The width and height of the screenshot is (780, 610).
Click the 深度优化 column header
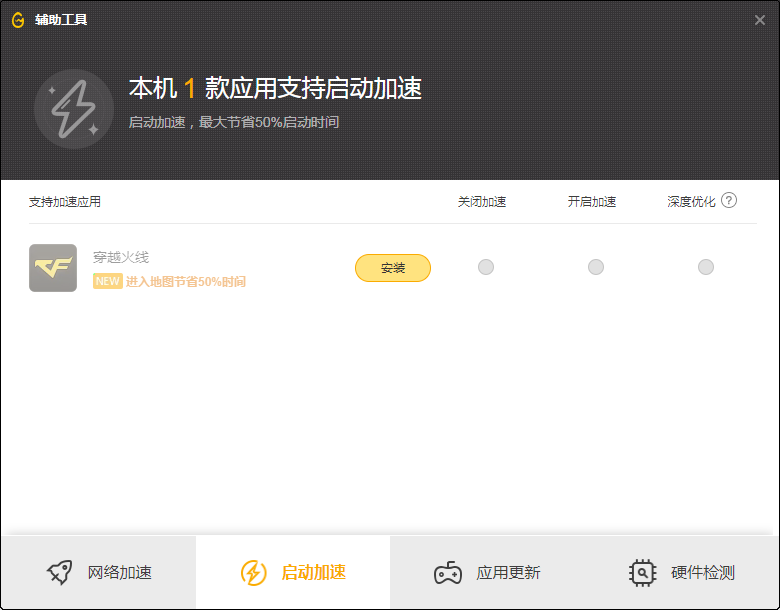click(x=691, y=202)
